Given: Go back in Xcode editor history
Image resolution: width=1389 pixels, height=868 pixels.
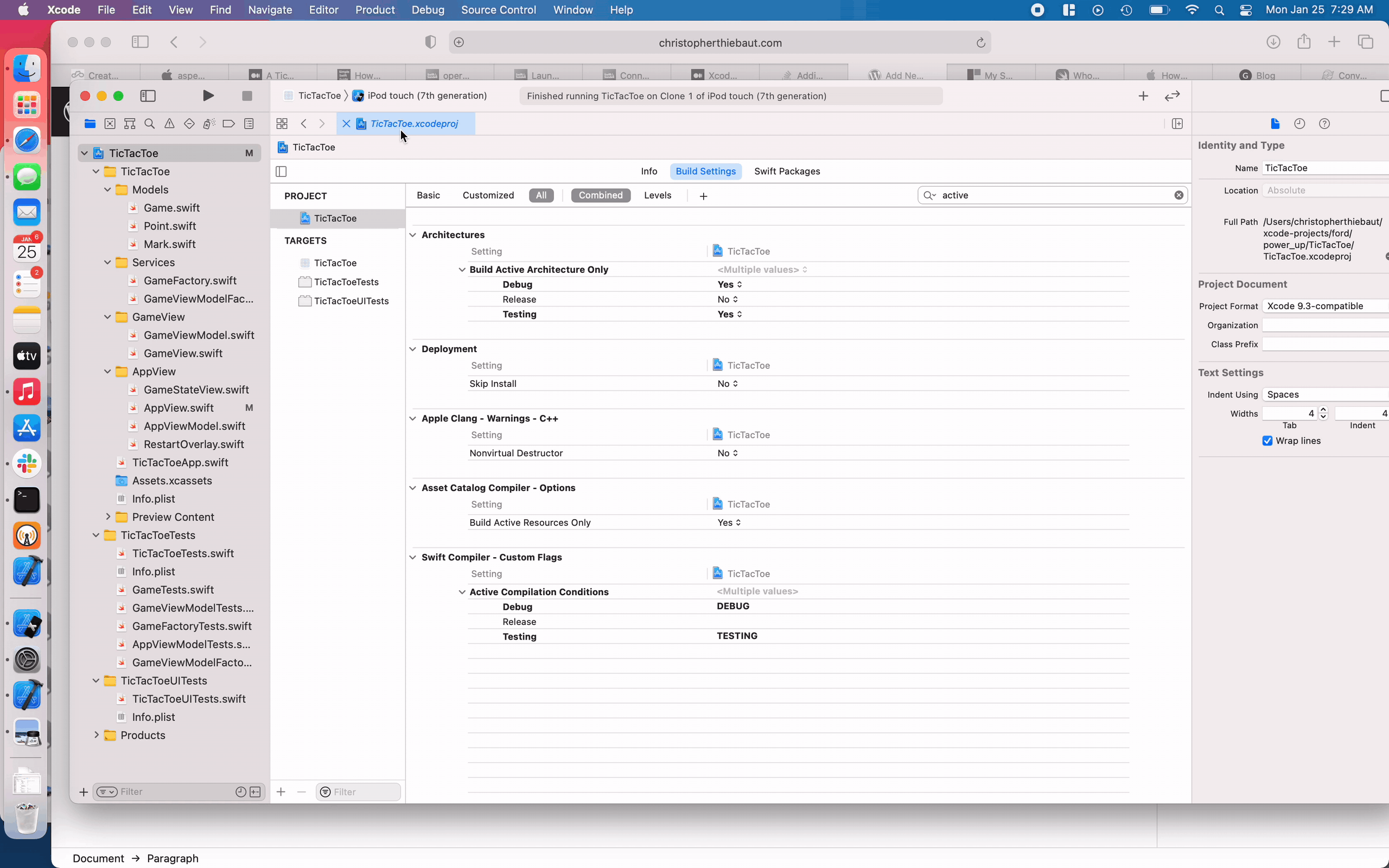Looking at the screenshot, I should point(304,124).
